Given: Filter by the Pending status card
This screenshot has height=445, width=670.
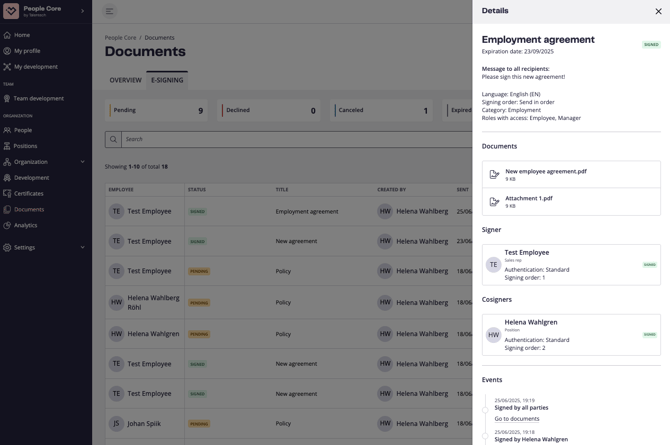Looking at the screenshot, I should 158,111.
